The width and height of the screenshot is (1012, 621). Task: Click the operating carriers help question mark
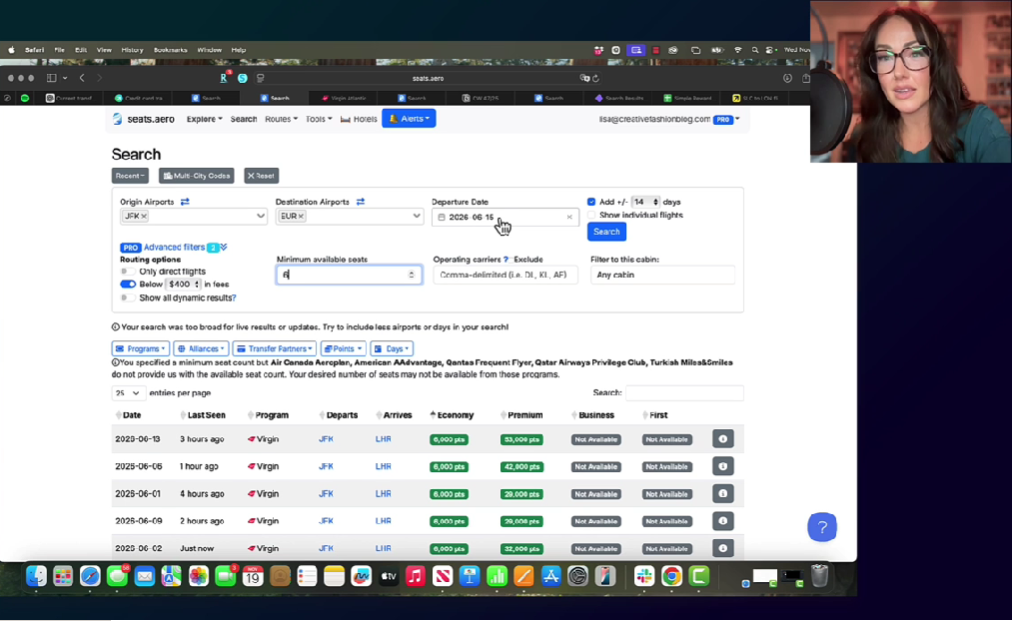point(506,260)
